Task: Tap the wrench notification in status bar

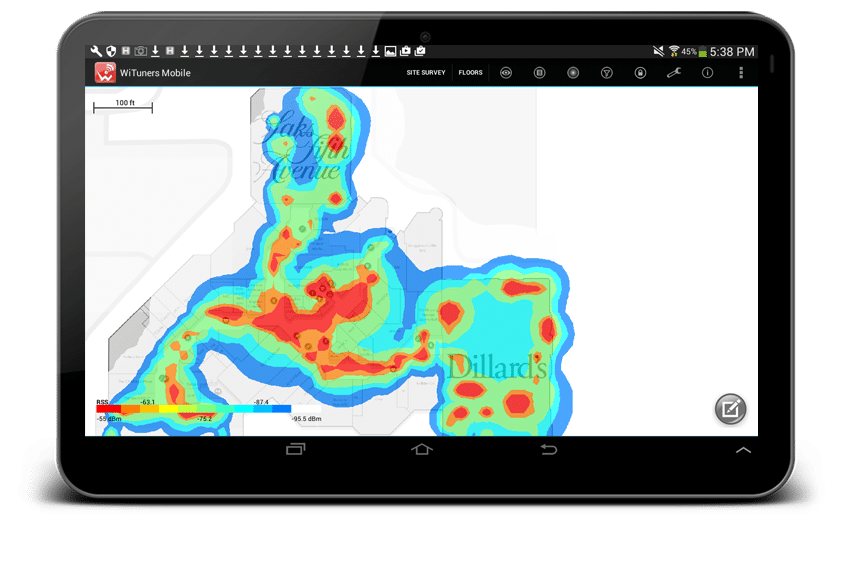Action: (96, 51)
